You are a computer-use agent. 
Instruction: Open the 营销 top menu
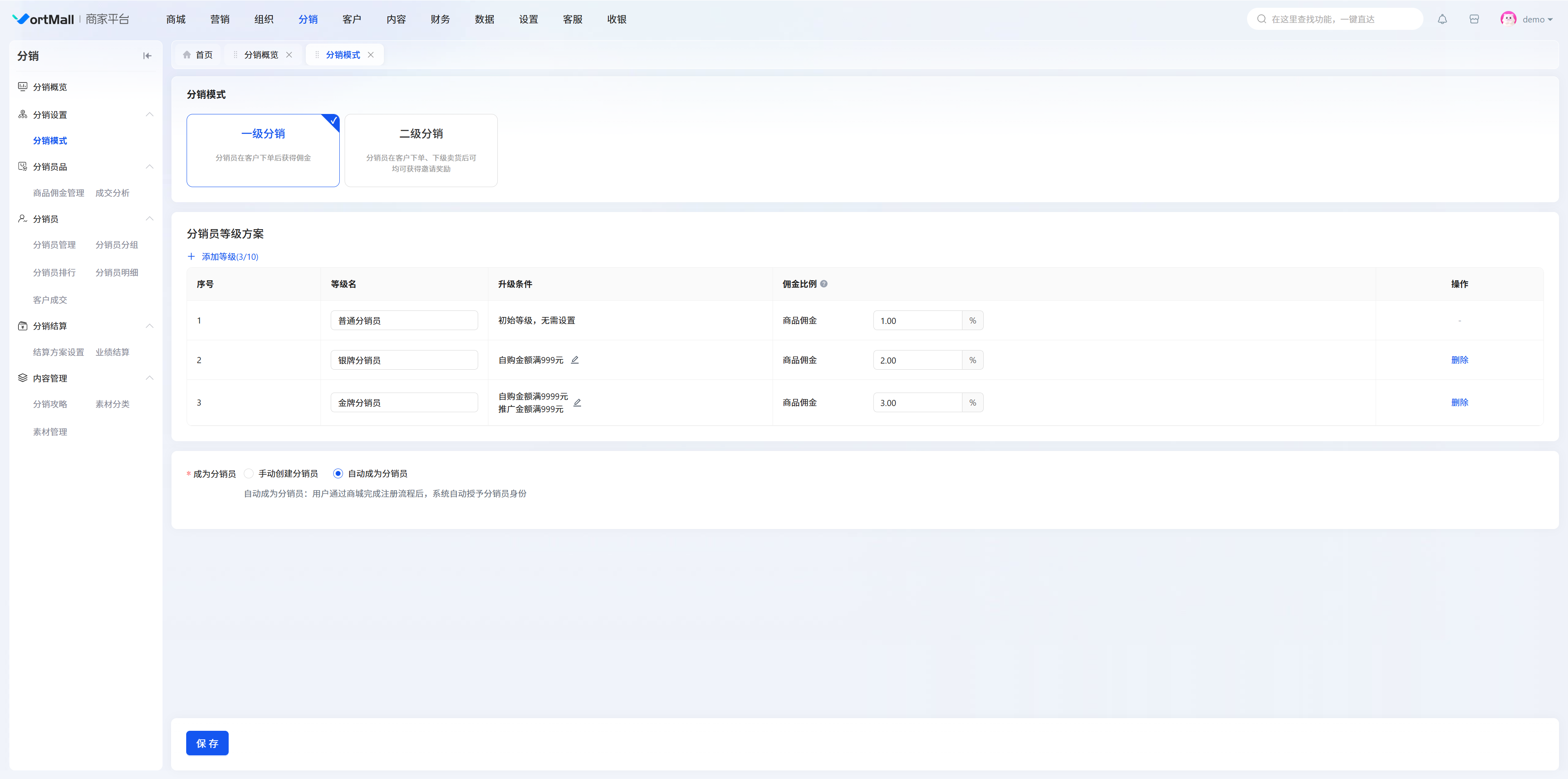[220, 20]
